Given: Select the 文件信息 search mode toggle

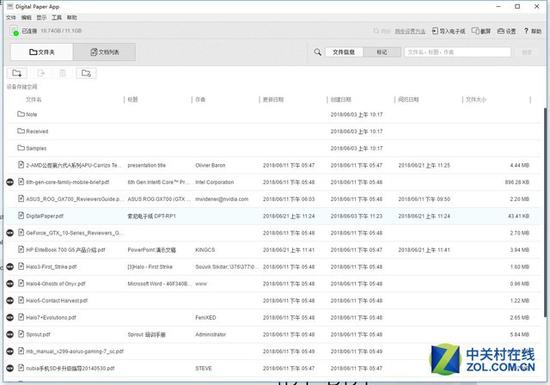Looking at the screenshot, I should 344,52.
